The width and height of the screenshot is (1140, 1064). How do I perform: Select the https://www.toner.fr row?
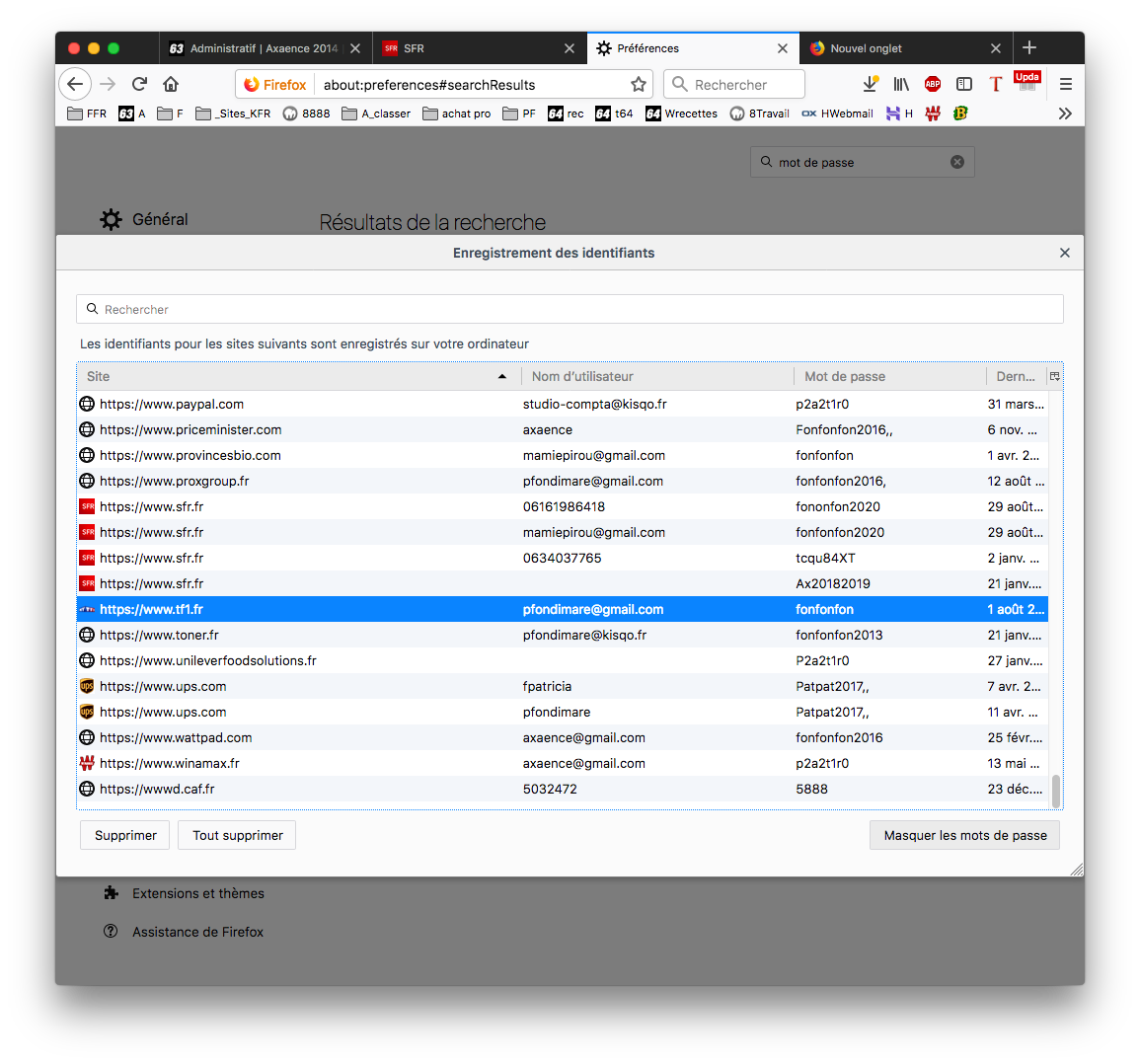(562, 635)
